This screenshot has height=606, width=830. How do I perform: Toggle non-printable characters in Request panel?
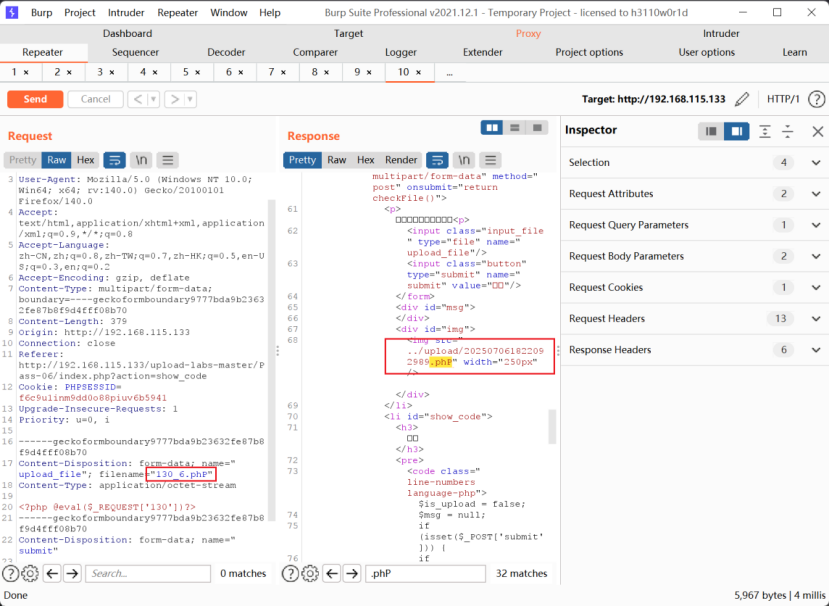pos(141,160)
